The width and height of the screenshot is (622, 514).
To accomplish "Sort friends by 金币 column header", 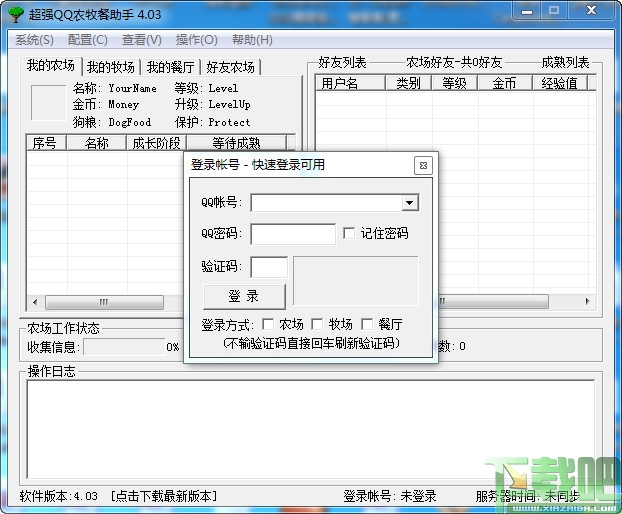I will tap(505, 83).
